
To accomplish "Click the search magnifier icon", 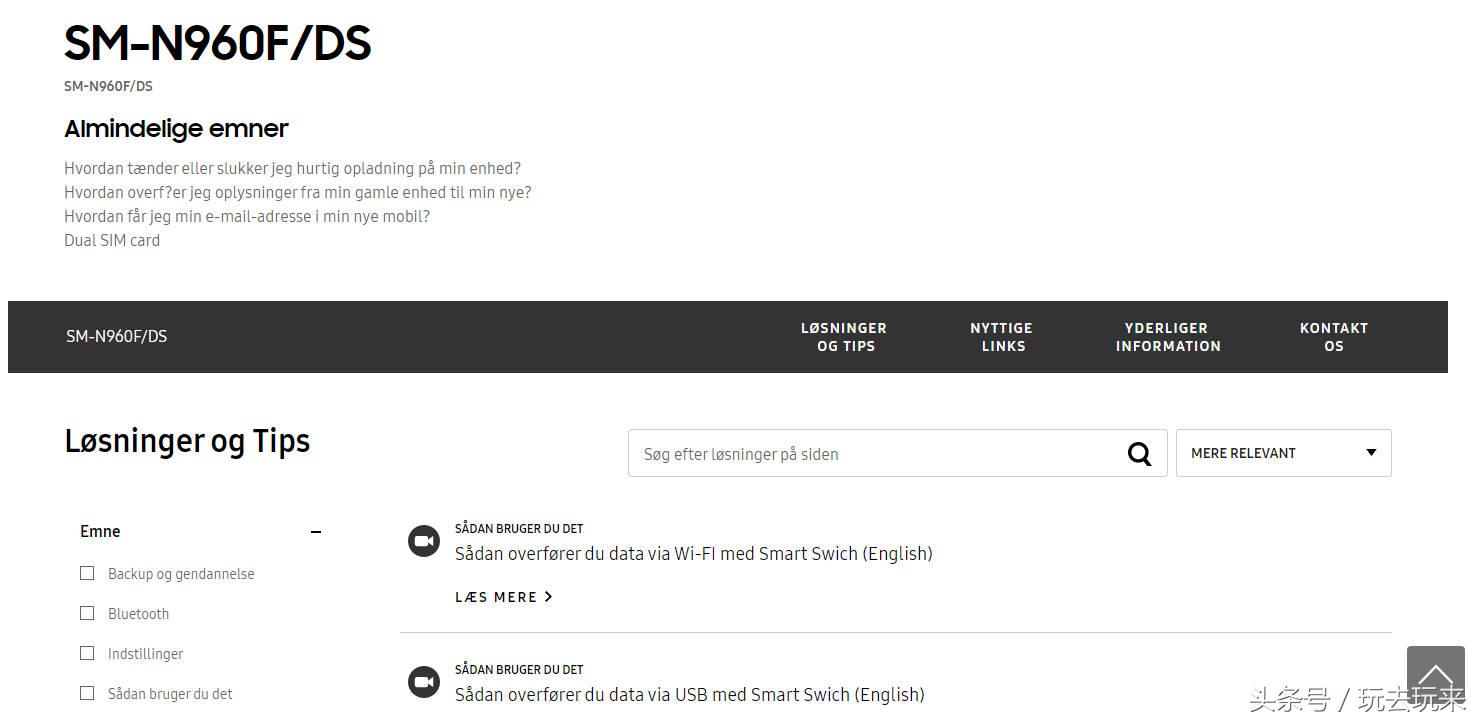I will pyautogui.click(x=1139, y=454).
